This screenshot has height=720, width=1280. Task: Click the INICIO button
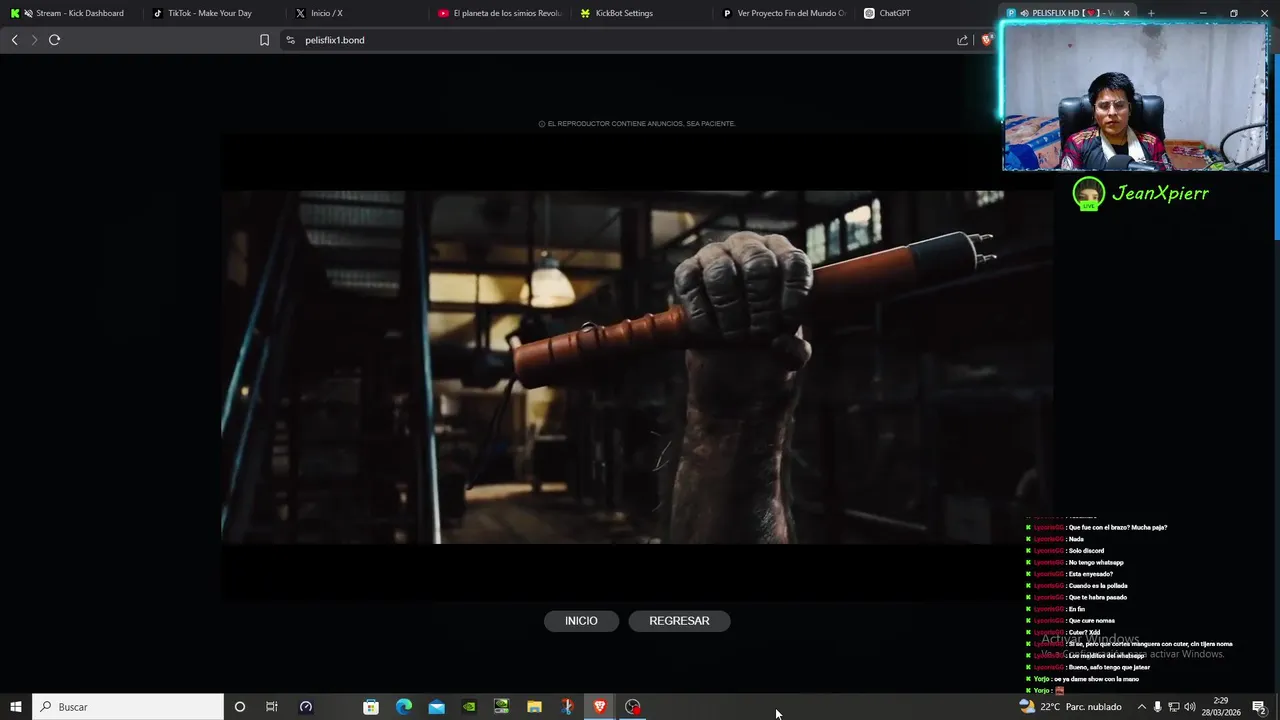tap(581, 621)
